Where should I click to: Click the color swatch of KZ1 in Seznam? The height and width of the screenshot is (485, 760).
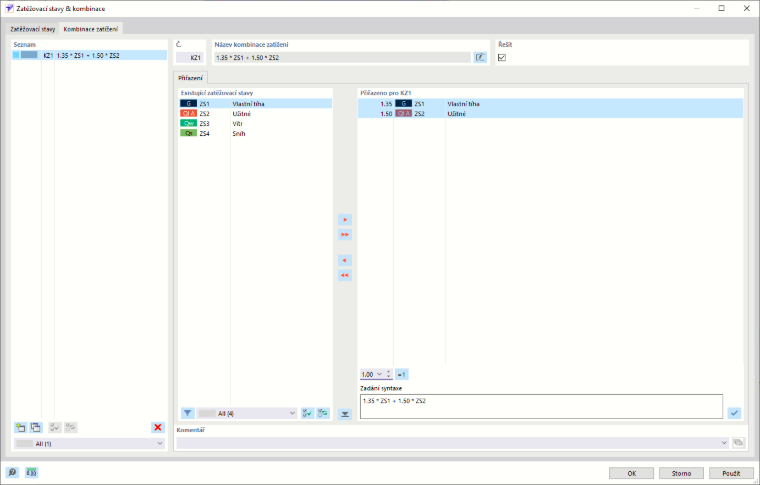point(29,55)
